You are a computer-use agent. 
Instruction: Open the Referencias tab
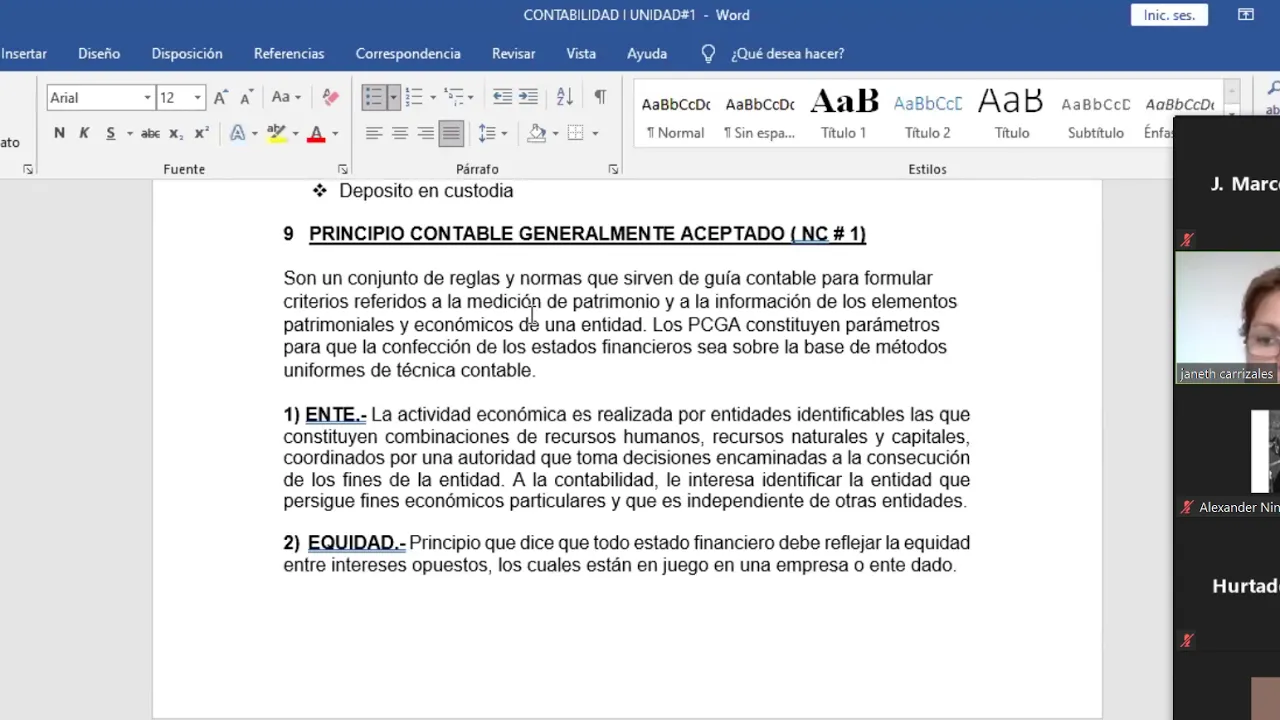click(x=289, y=54)
